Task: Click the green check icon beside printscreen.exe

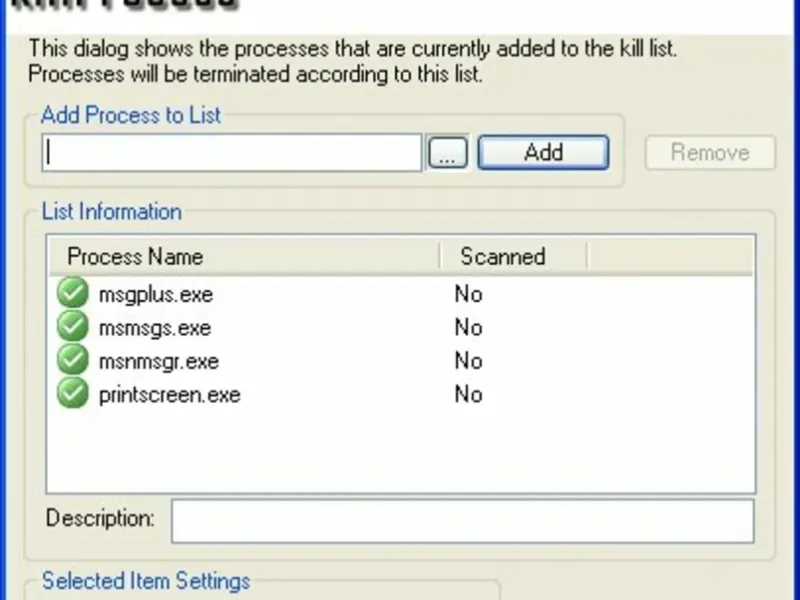Action: coord(72,393)
